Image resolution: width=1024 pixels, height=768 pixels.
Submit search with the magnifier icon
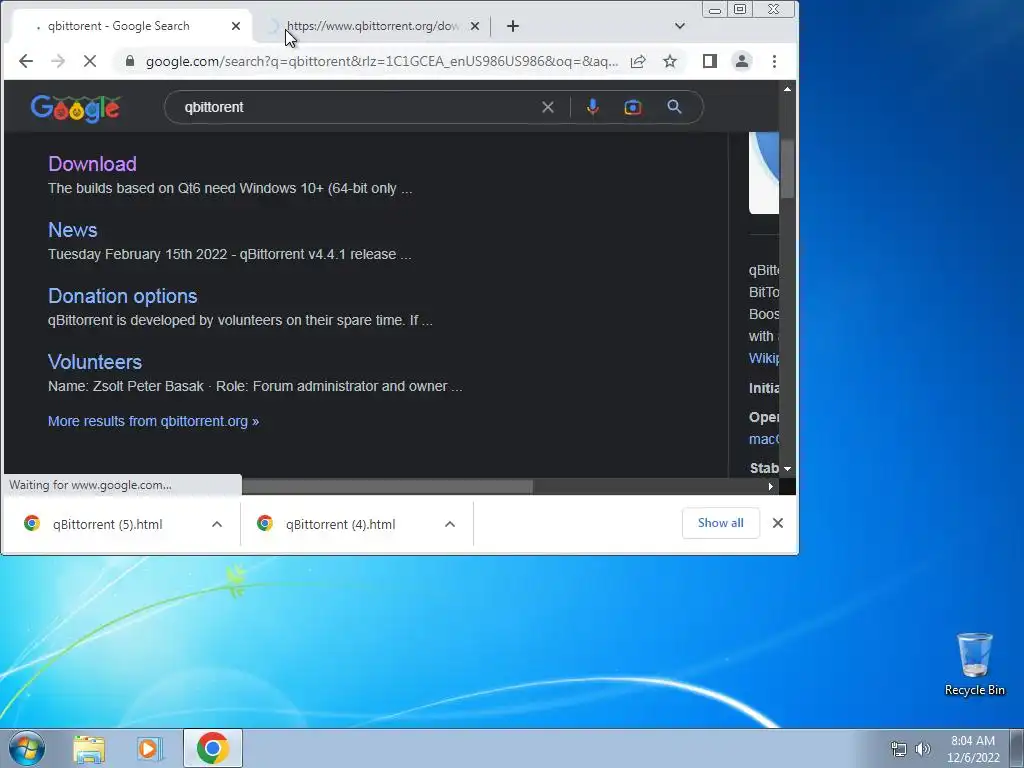(674, 107)
